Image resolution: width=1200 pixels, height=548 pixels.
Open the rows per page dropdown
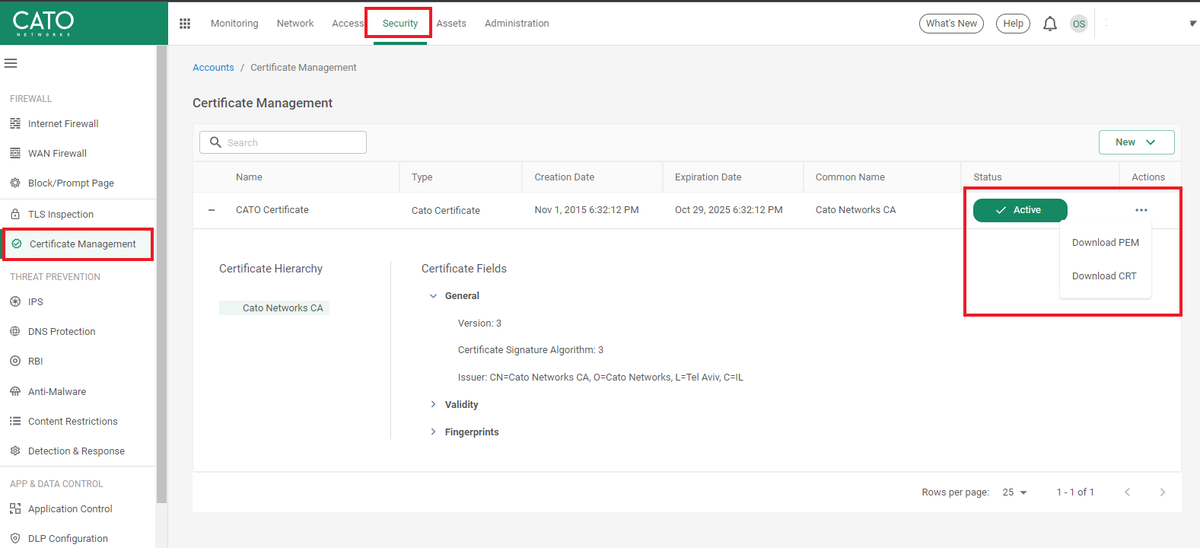(x=1015, y=492)
